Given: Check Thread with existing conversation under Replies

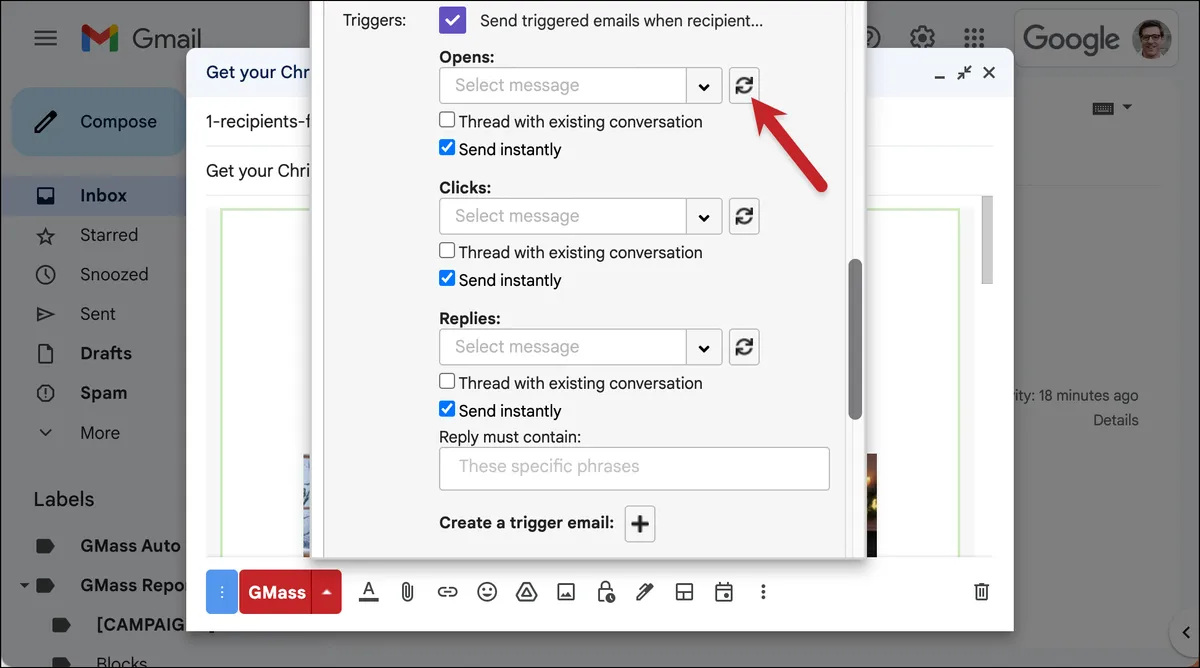Looking at the screenshot, I should tap(447, 382).
